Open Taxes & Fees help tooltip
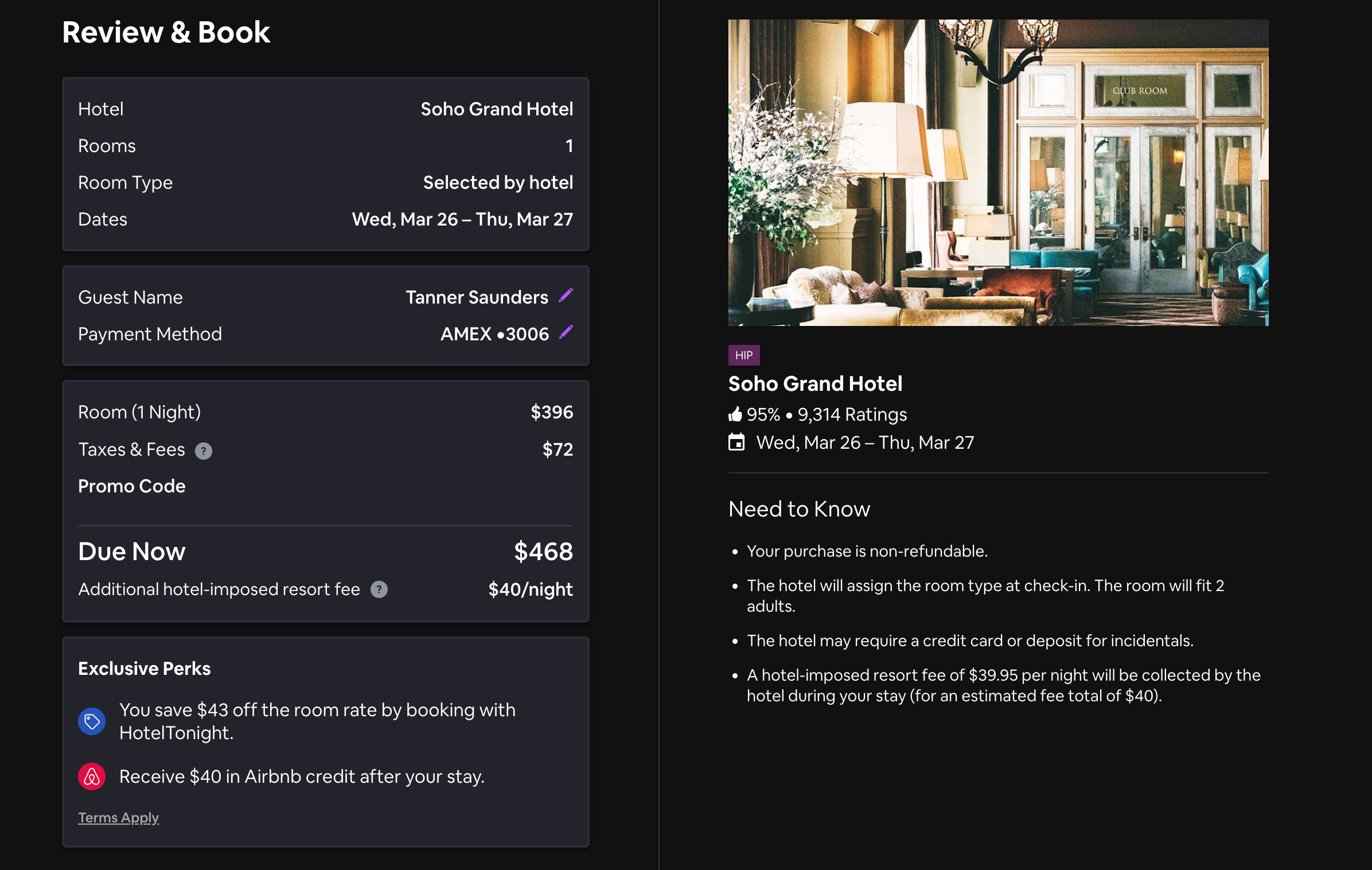1372x870 pixels. click(203, 451)
